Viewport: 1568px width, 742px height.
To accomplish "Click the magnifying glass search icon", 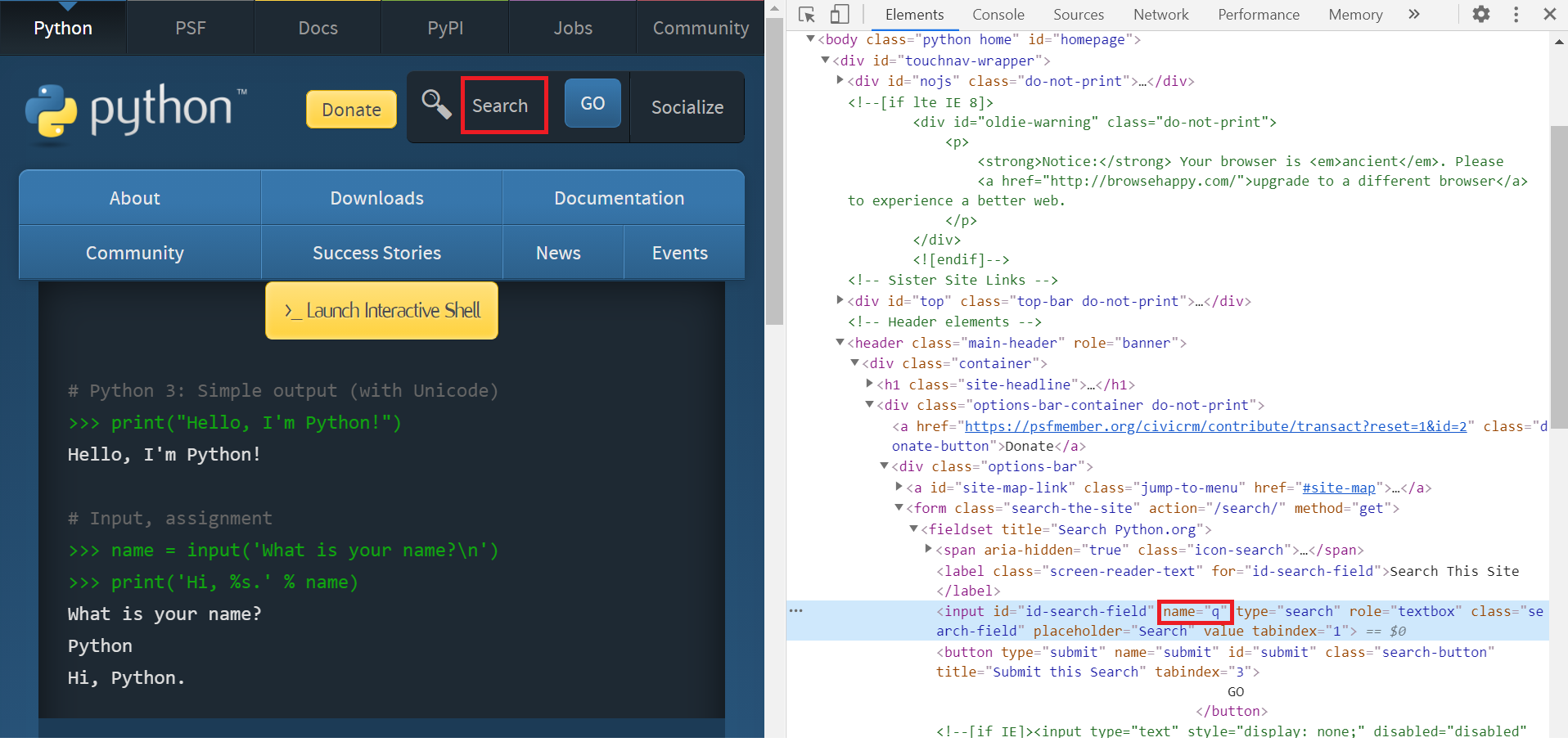I will (436, 105).
